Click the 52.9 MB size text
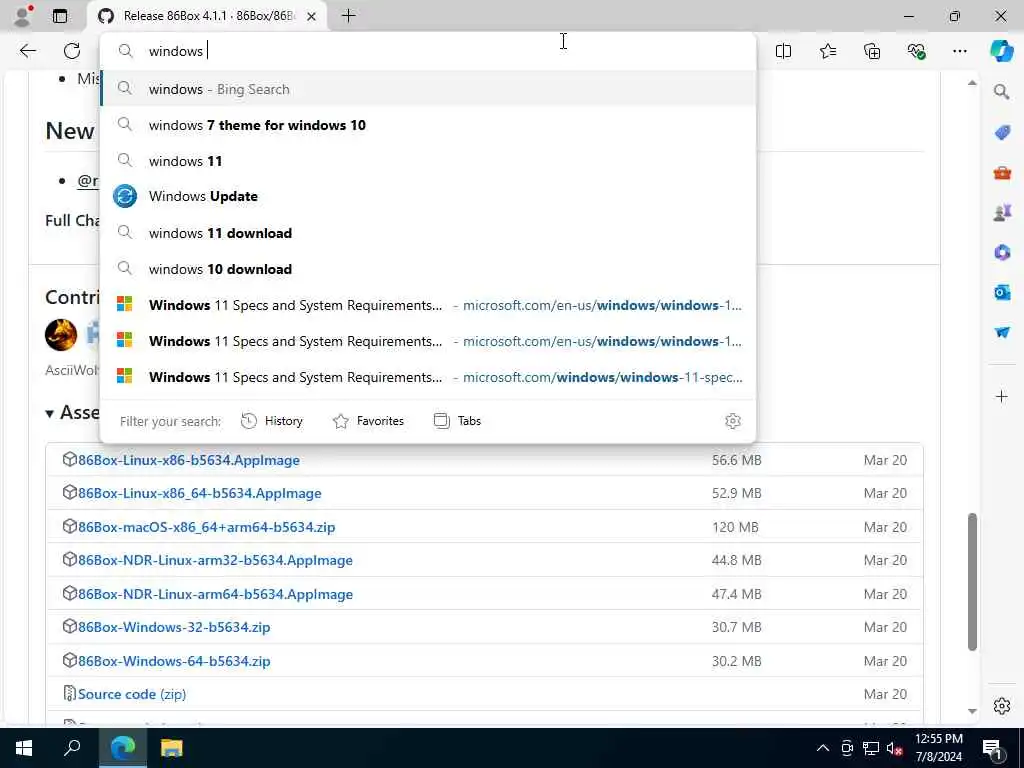The width and height of the screenshot is (1024, 768). click(737, 493)
